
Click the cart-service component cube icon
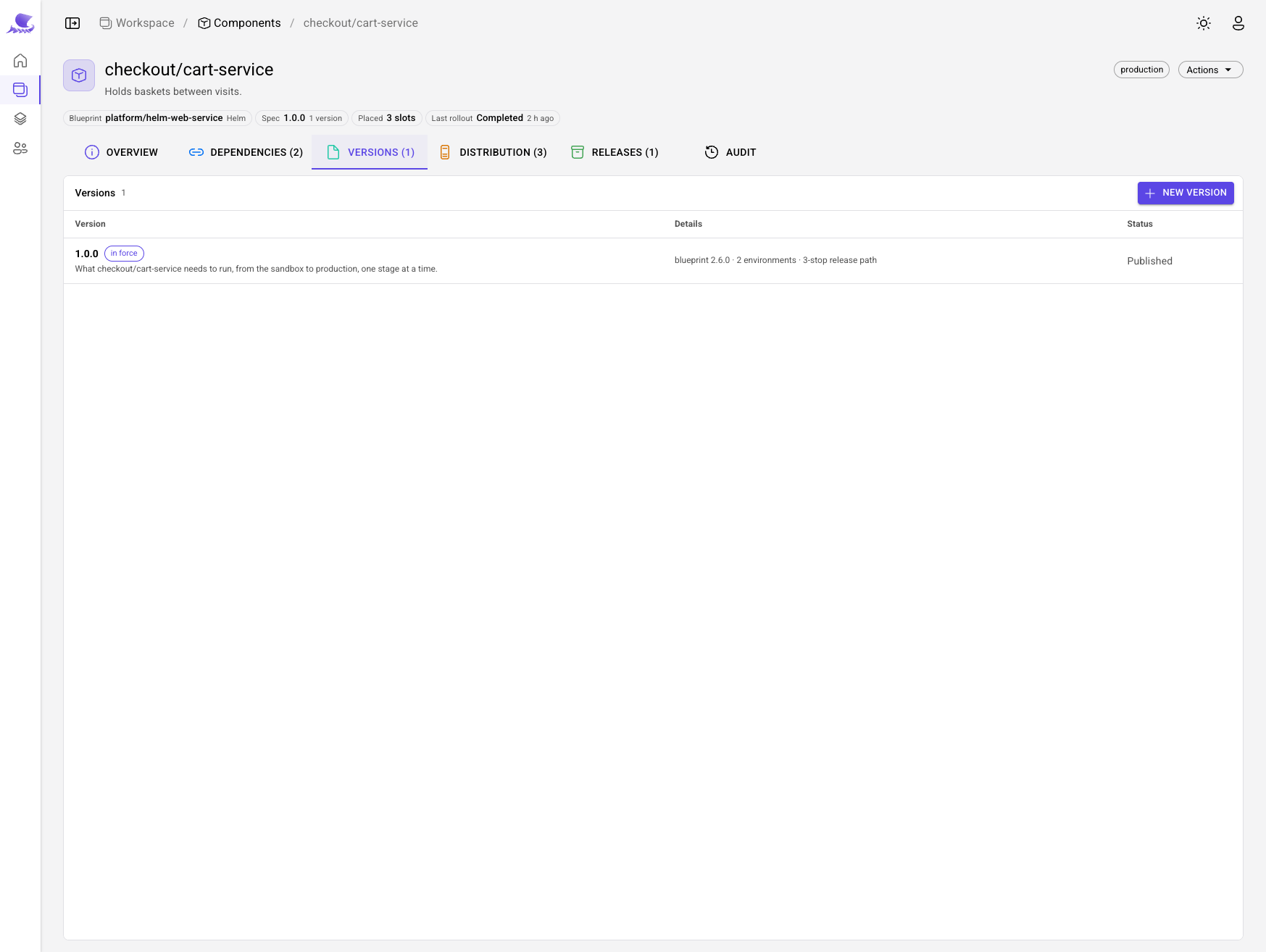(79, 75)
